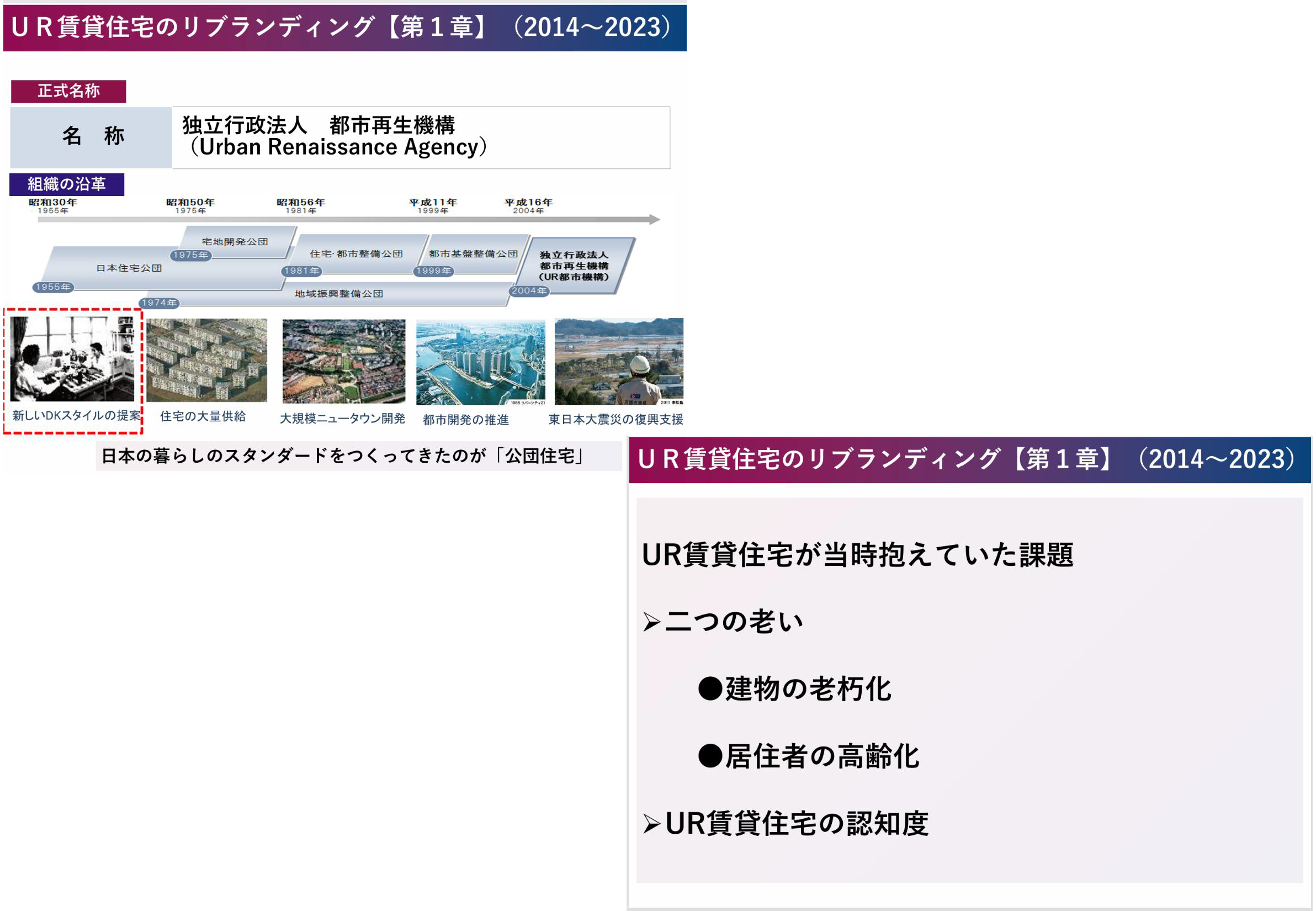Click the 1999年 timeline badge
The width and height of the screenshot is (1316, 911).
tap(434, 271)
